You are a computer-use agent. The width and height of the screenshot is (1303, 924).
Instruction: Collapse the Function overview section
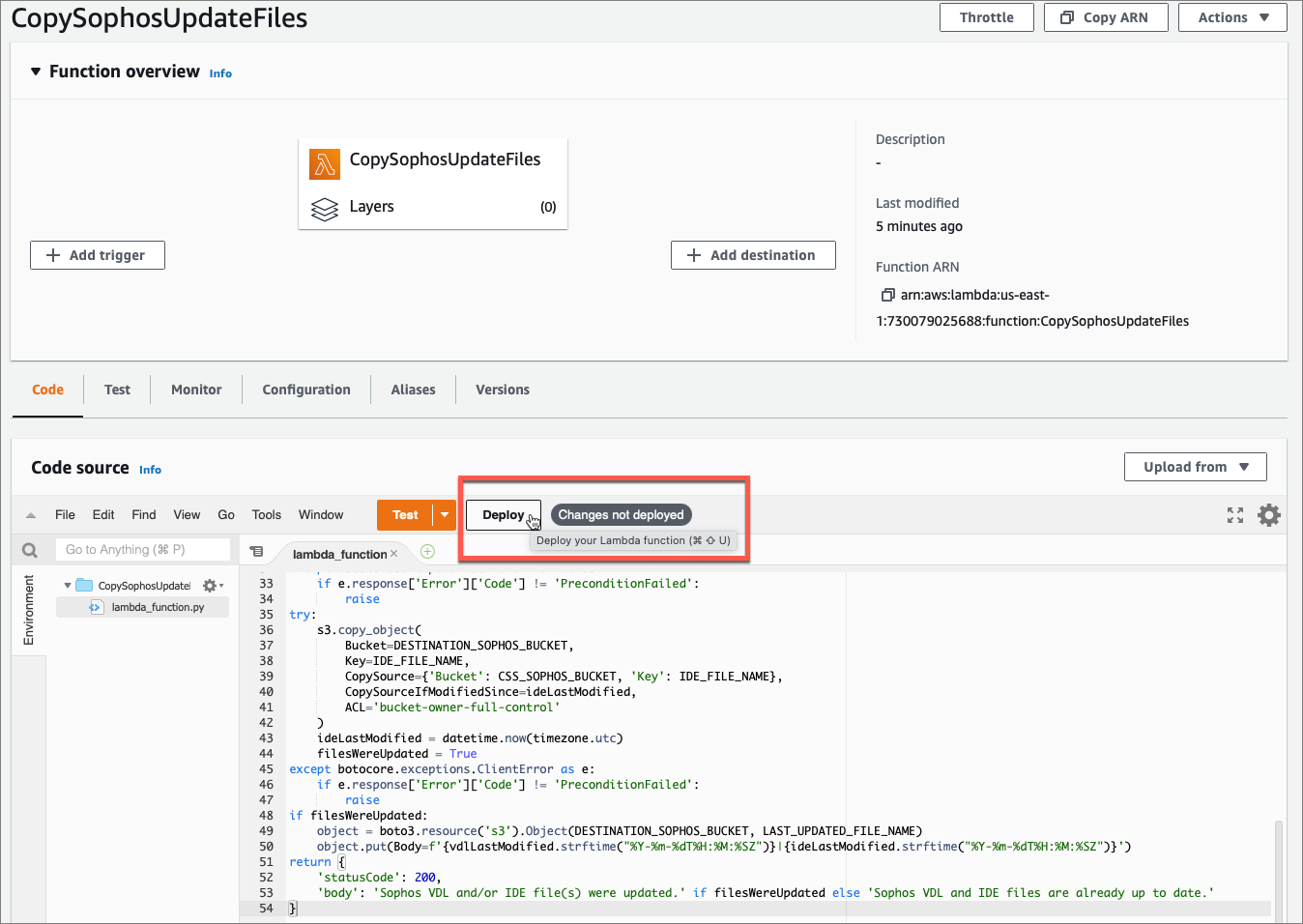click(36, 72)
